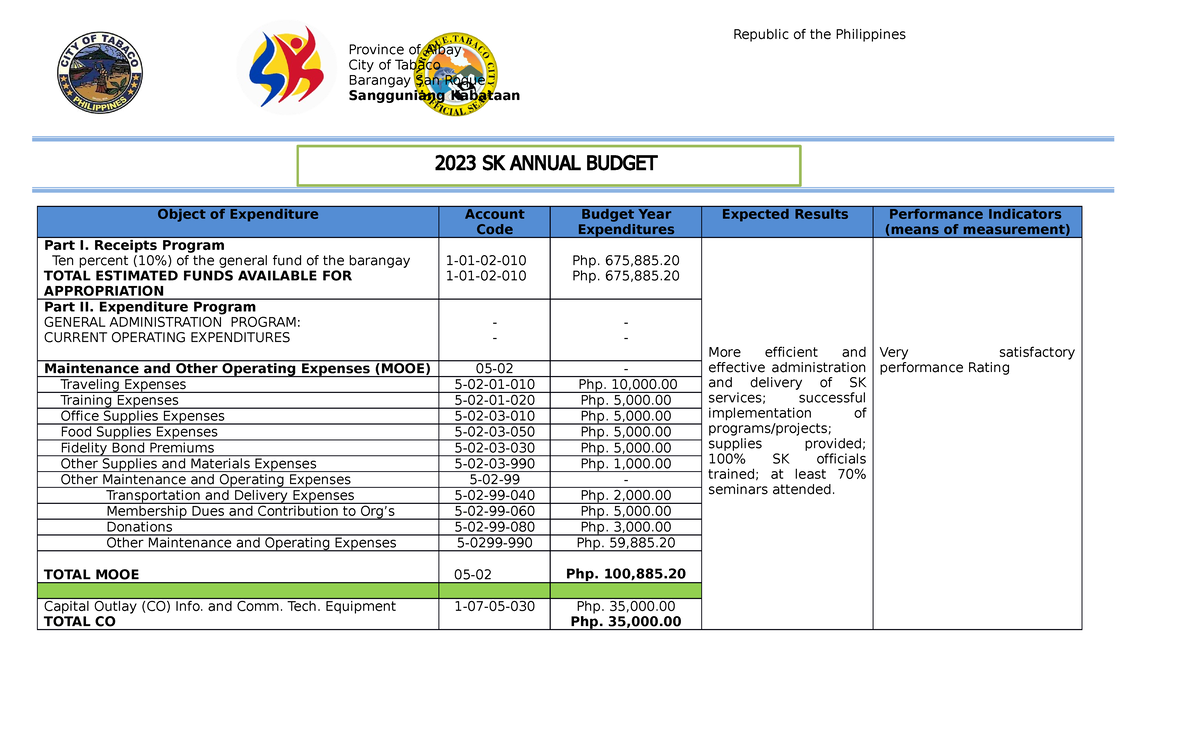
Task: Select the Object of Expenditure column header
Action: pos(237,214)
